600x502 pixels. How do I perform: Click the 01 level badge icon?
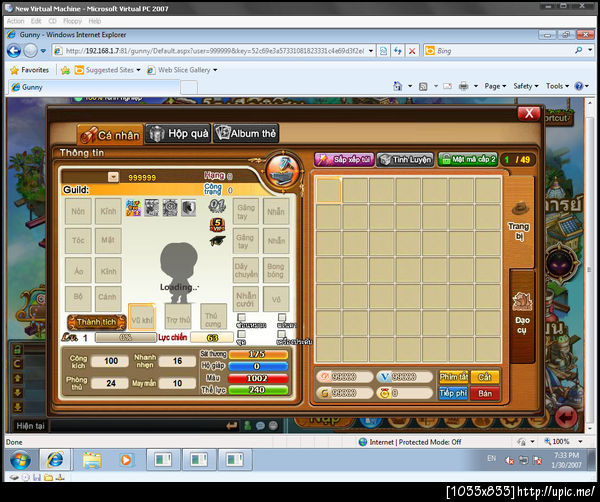coord(217,206)
